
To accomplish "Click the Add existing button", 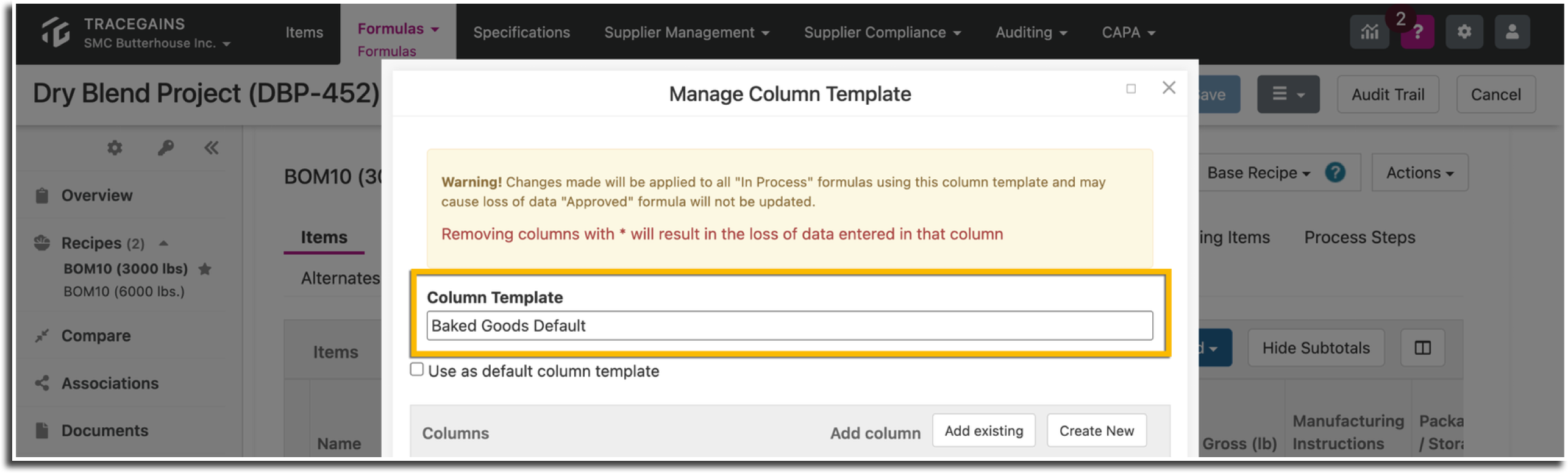I will tap(983, 431).
